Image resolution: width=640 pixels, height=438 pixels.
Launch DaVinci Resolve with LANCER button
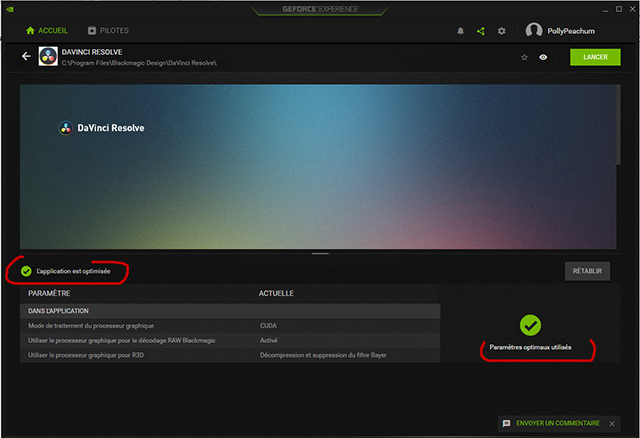point(595,57)
